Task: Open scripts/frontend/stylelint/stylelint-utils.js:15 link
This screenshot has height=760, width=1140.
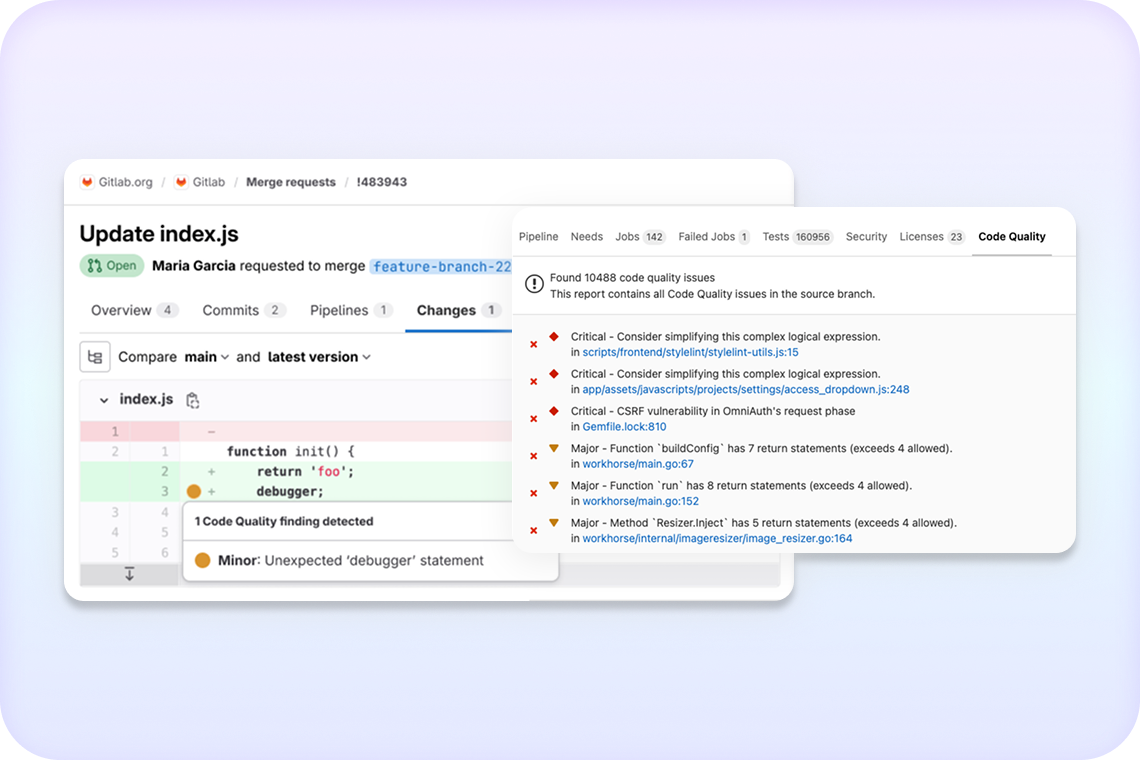Action: click(691, 352)
